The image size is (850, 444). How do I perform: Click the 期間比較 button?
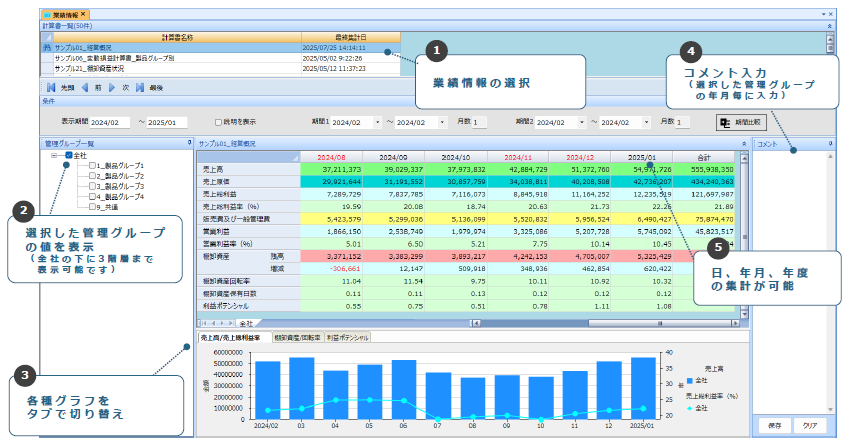739,122
